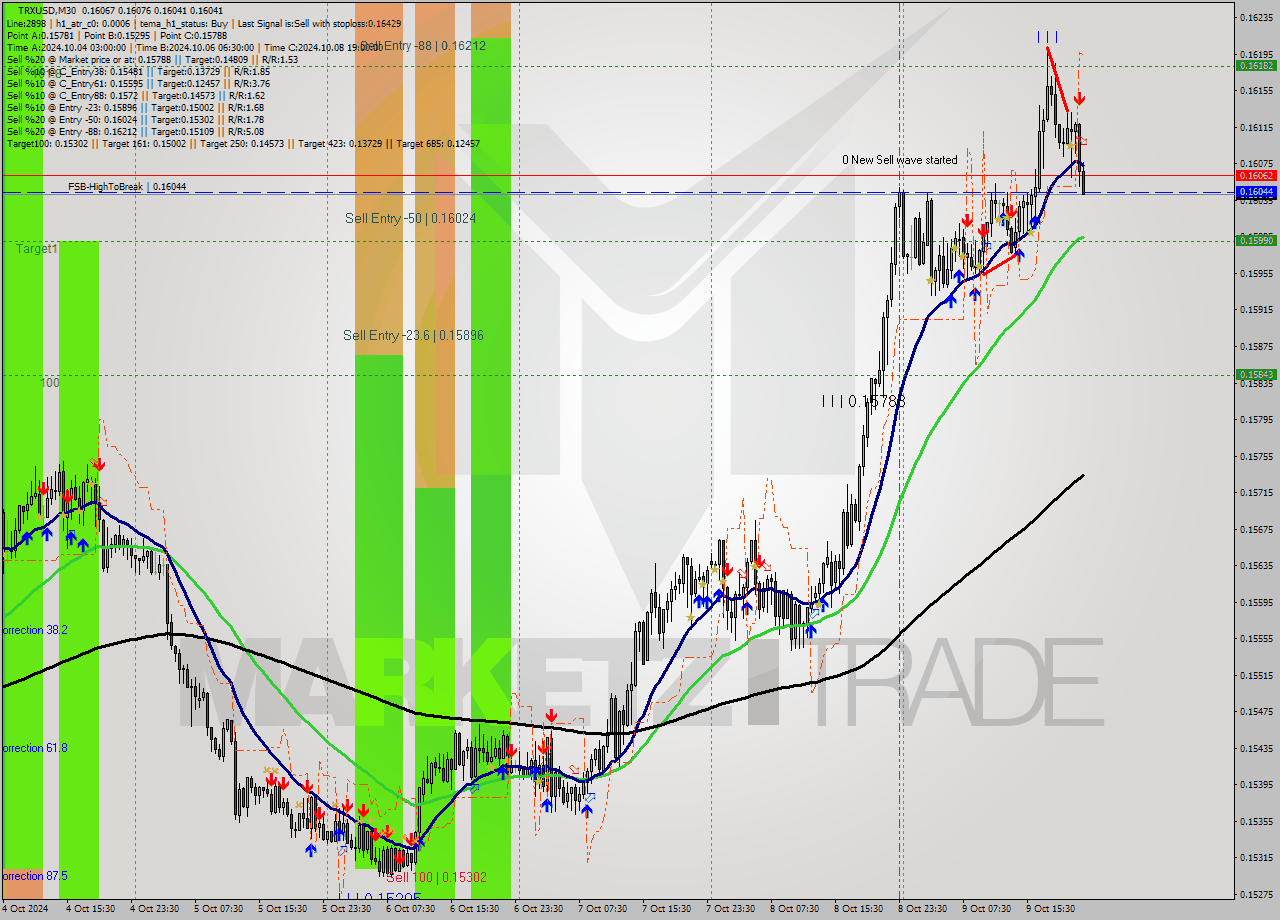Image resolution: width=1280 pixels, height=920 pixels.
Task: Click the 'FSB-HighToBreak | 0.16044' line label
Action: [127, 186]
